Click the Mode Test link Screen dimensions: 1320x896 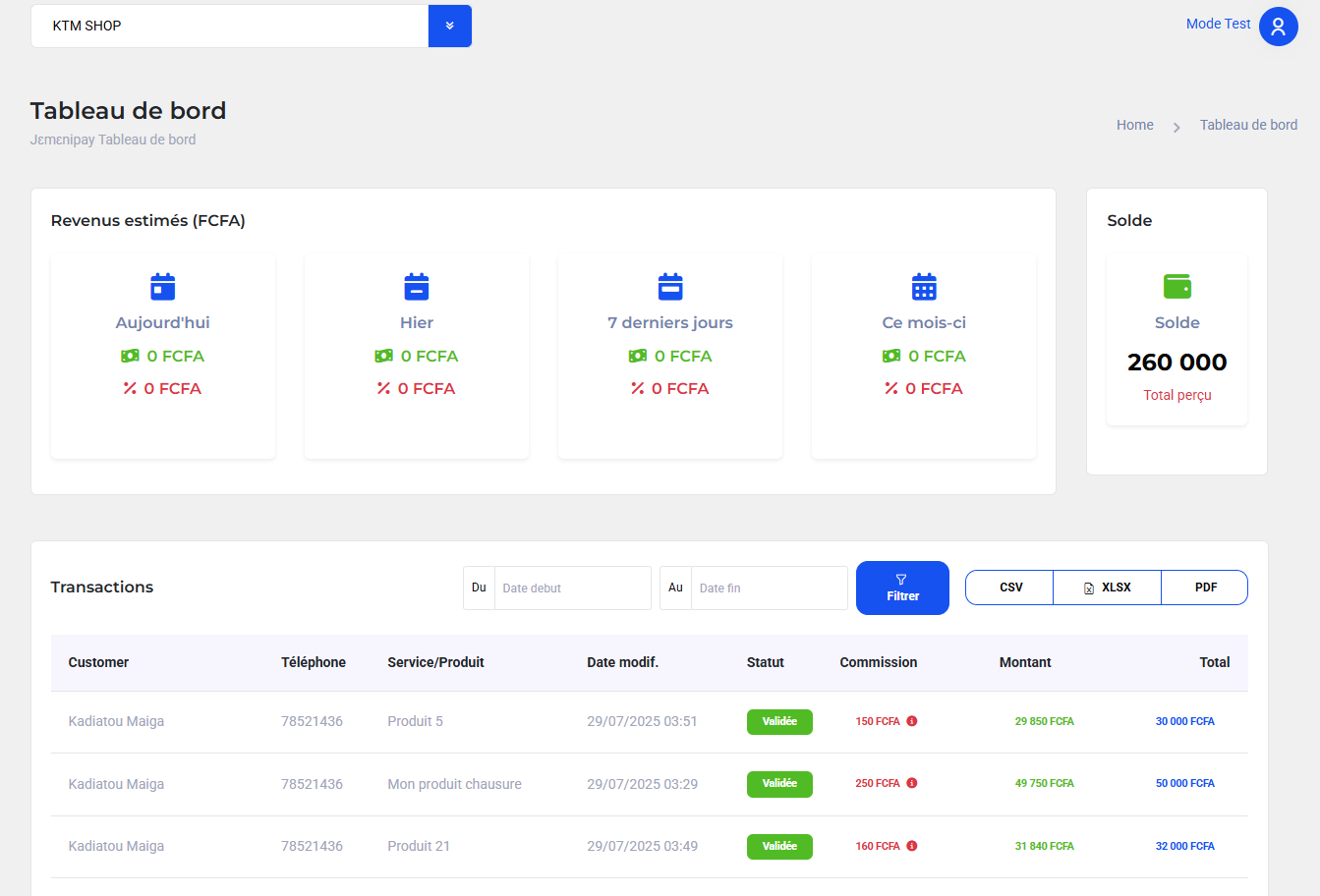pyautogui.click(x=1218, y=25)
